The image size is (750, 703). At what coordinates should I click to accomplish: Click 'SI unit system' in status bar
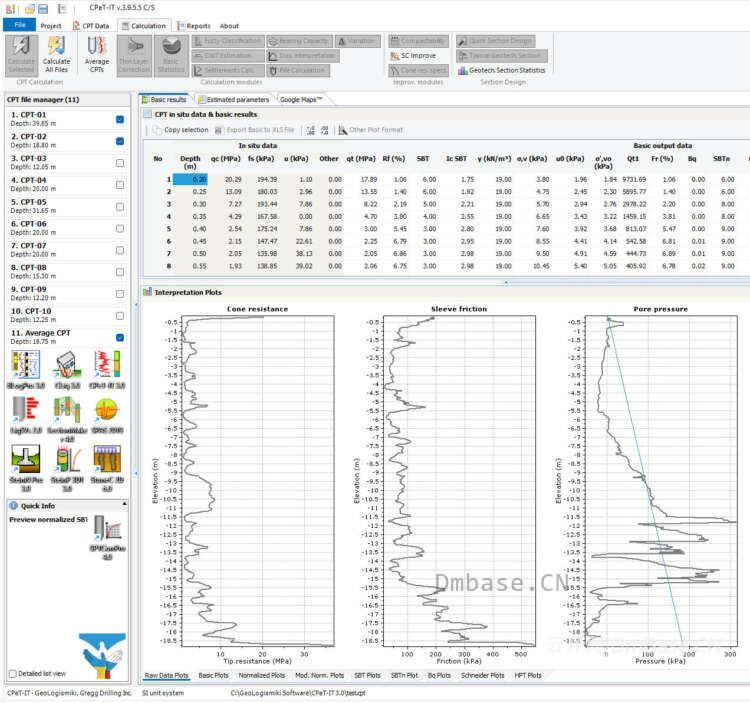pos(163,693)
